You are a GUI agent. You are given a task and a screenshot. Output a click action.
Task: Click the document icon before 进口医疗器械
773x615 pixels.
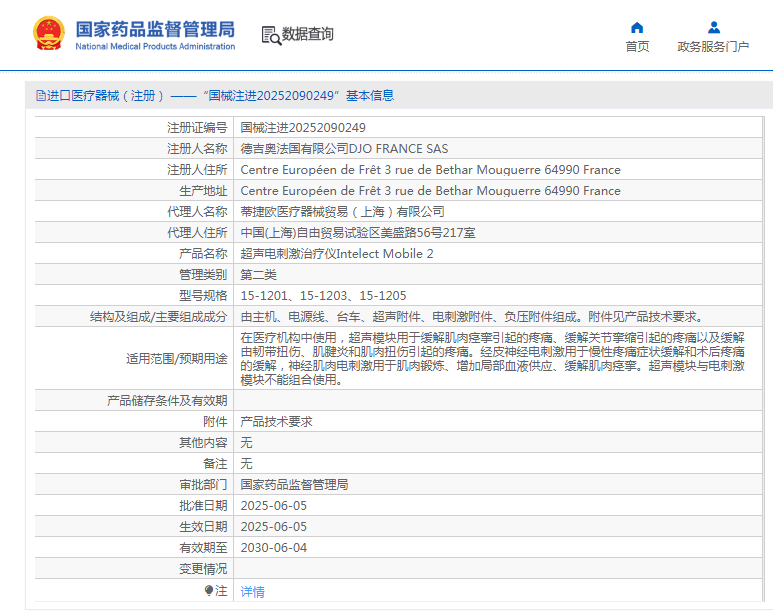(x=41, y=96)
